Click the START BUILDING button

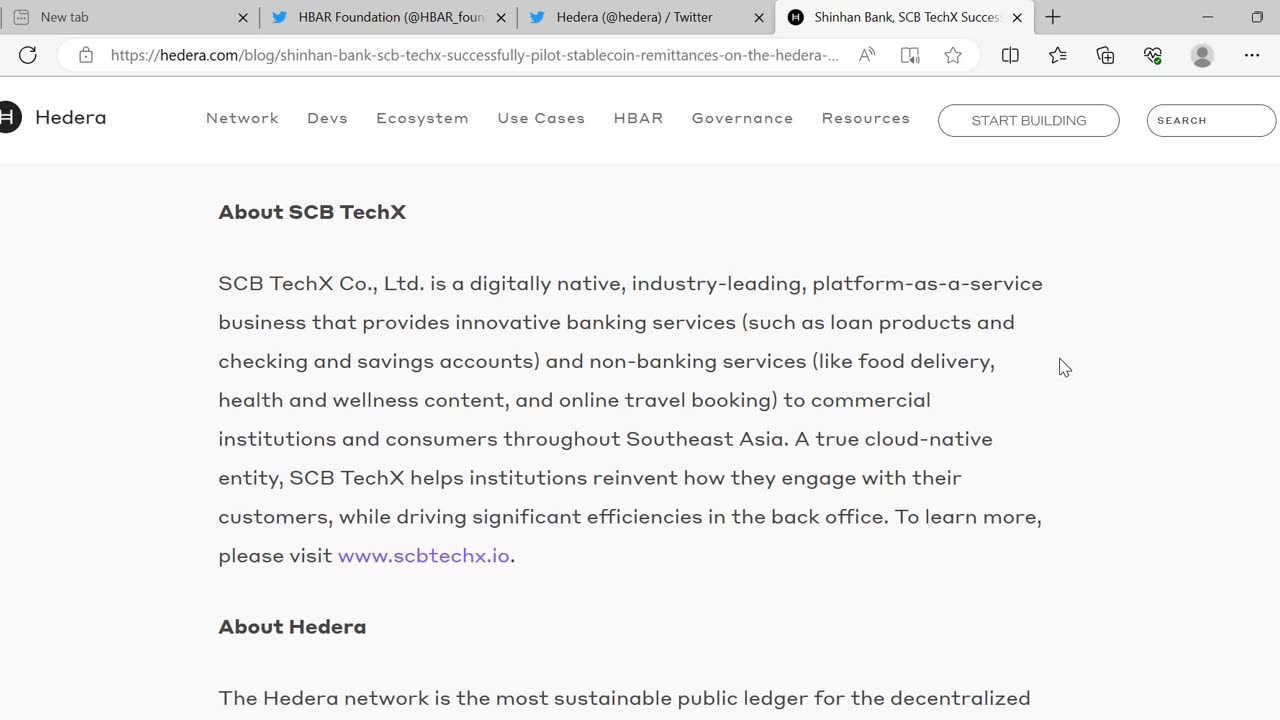pos(1028,120)
